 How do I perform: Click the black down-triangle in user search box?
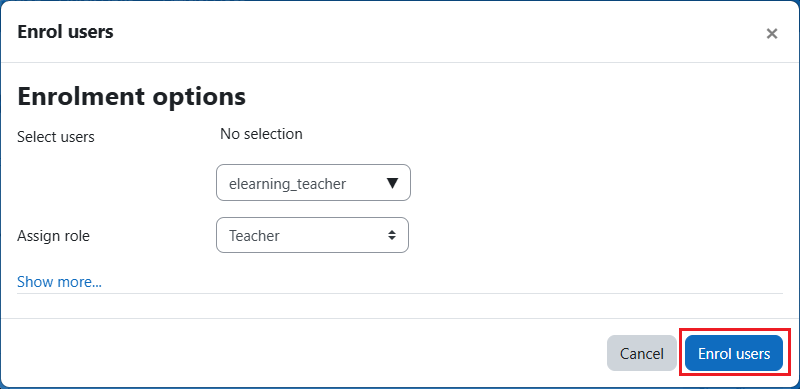pyautogui.click(x=392, y=183)
